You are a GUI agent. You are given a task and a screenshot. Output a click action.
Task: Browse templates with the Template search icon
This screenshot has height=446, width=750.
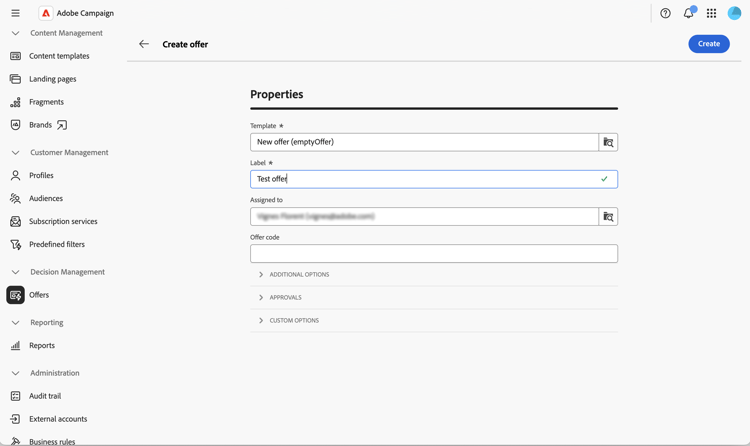(x=608, y=142)
